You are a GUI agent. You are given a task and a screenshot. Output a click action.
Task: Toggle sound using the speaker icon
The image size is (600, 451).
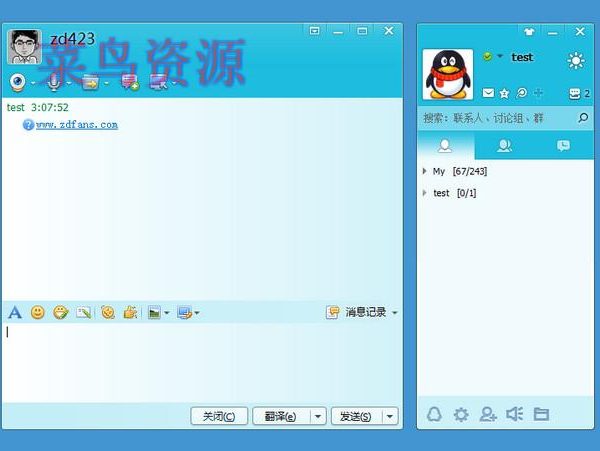coord(515,414)
